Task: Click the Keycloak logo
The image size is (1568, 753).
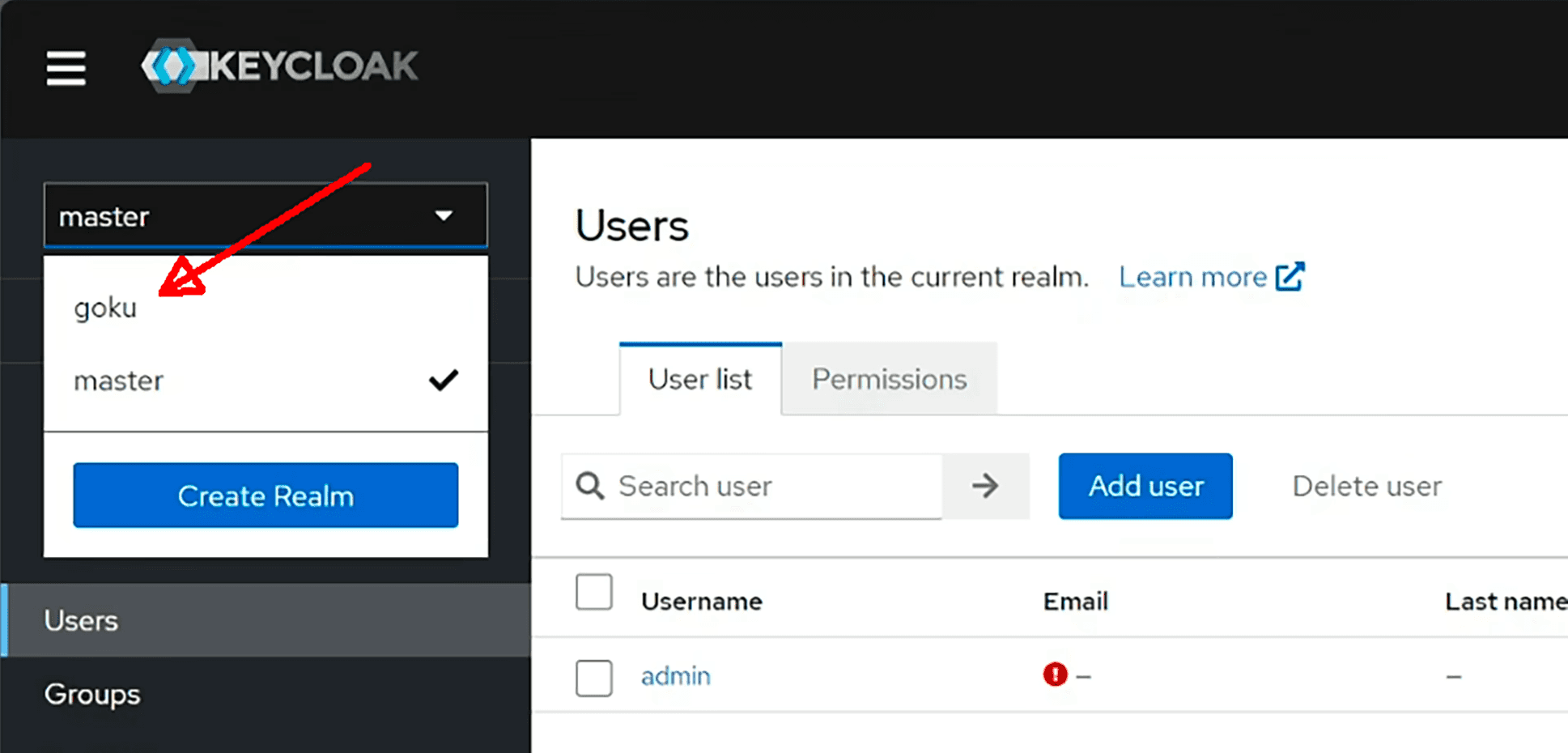Action: pyautogui.click(x=279, y=65)
